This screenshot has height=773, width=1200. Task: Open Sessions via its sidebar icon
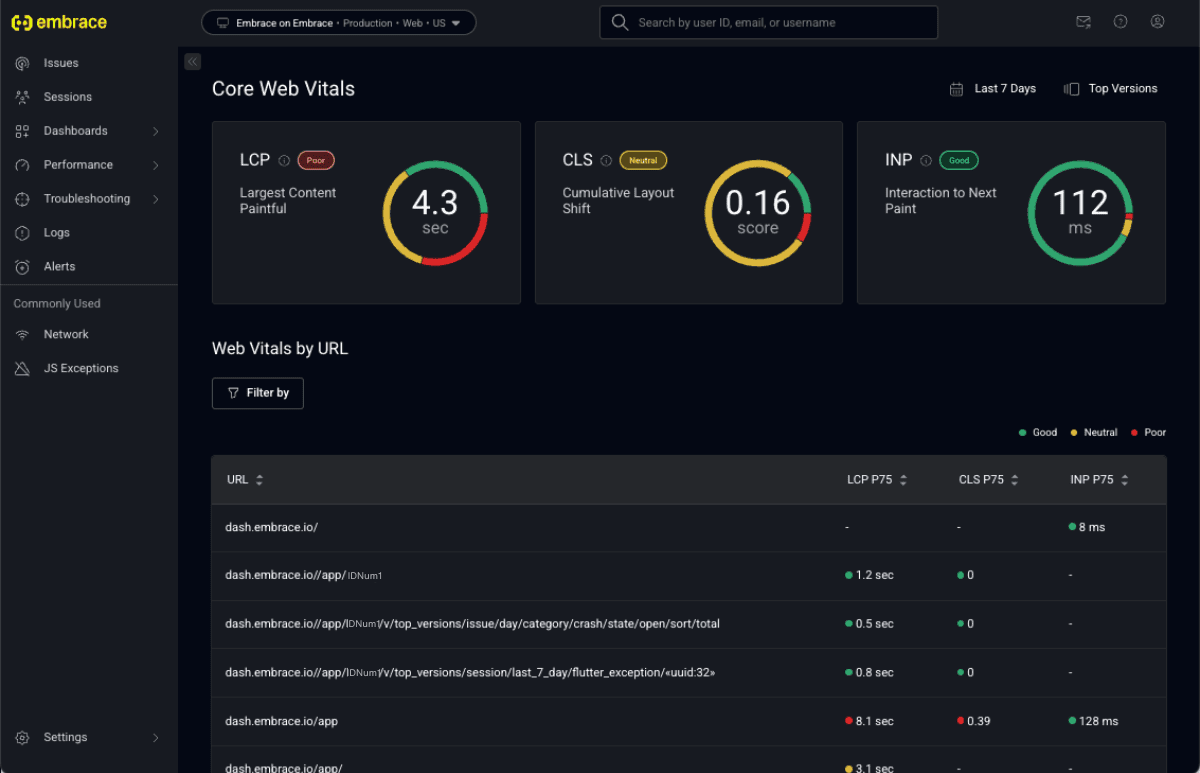[x=22, y=97]
